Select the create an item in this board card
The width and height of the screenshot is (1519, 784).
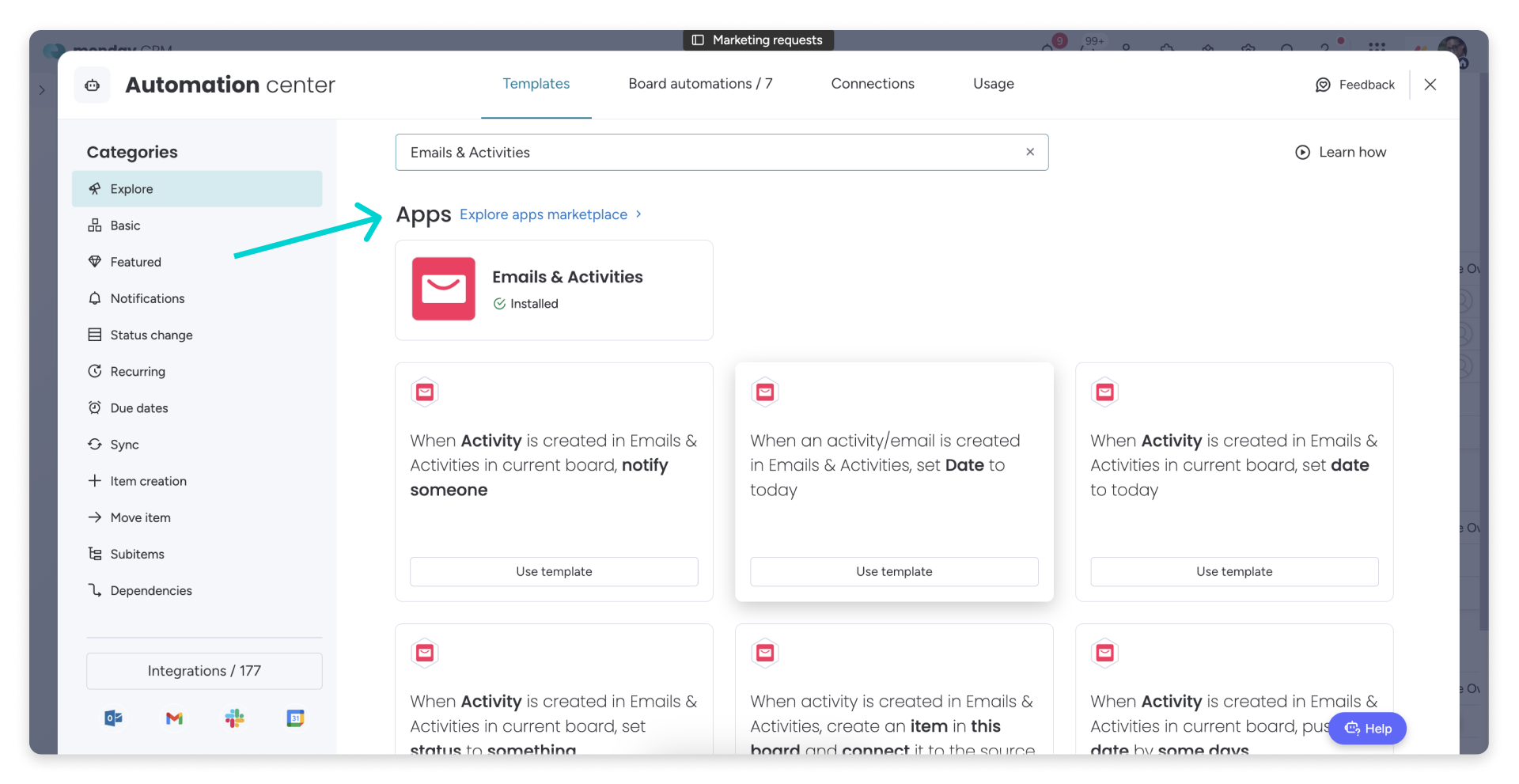(x=894, y=689)
